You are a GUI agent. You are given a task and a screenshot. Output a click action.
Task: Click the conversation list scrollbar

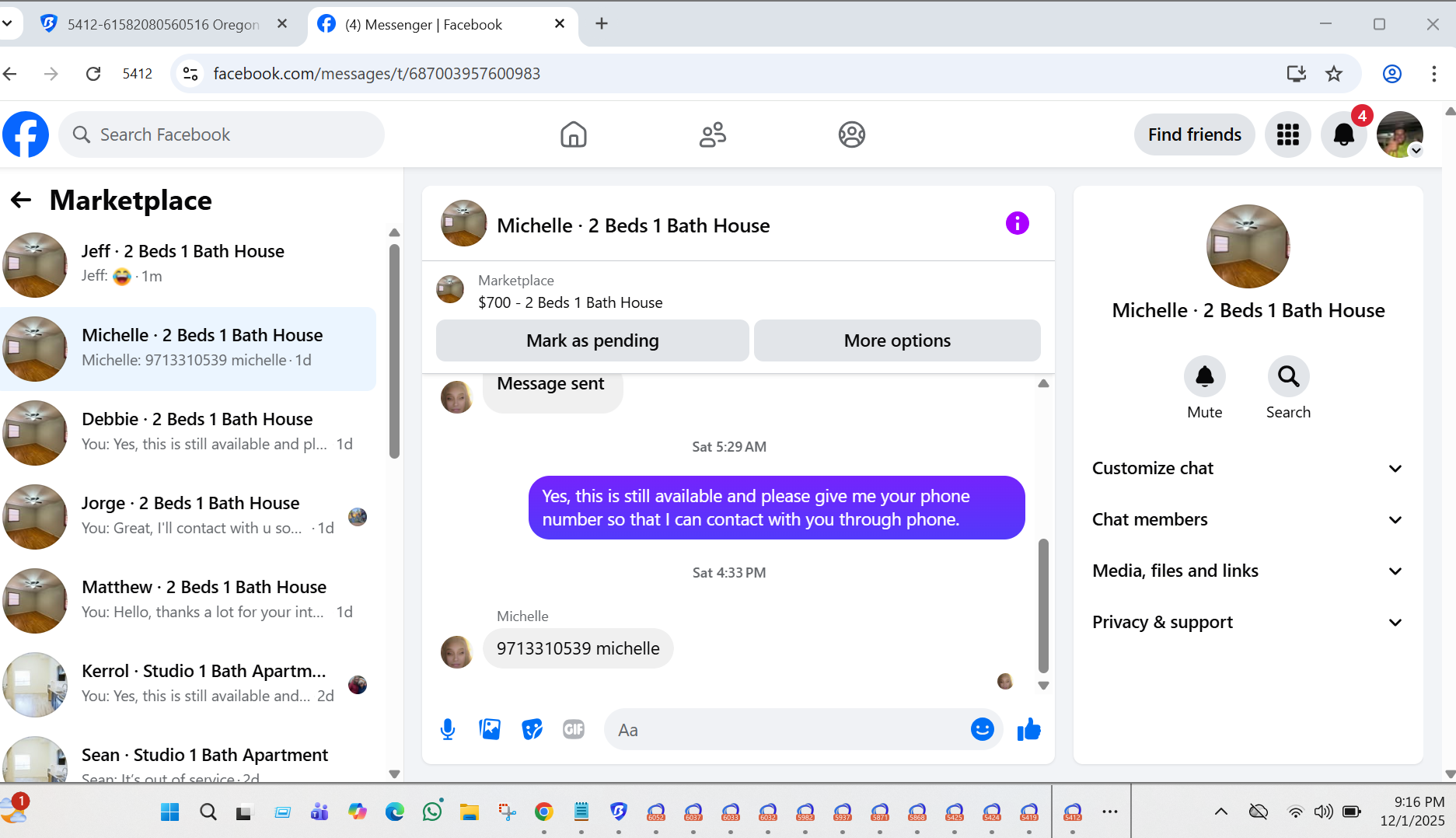394,351
